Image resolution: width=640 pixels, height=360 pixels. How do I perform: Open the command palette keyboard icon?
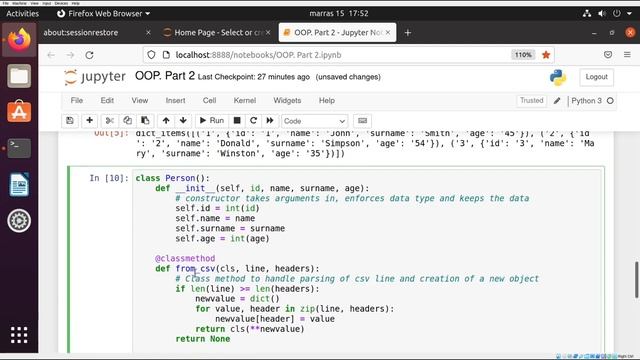pyautogui.click(x=362, y=121)
